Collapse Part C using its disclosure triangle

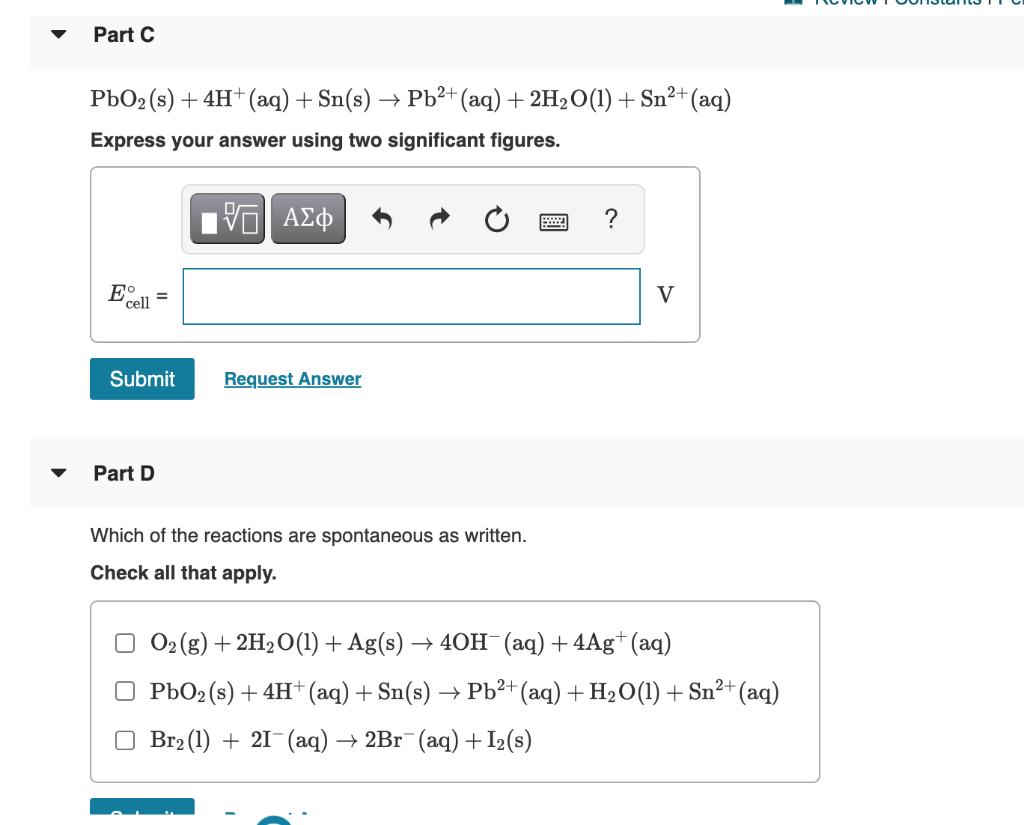[57, 33]
